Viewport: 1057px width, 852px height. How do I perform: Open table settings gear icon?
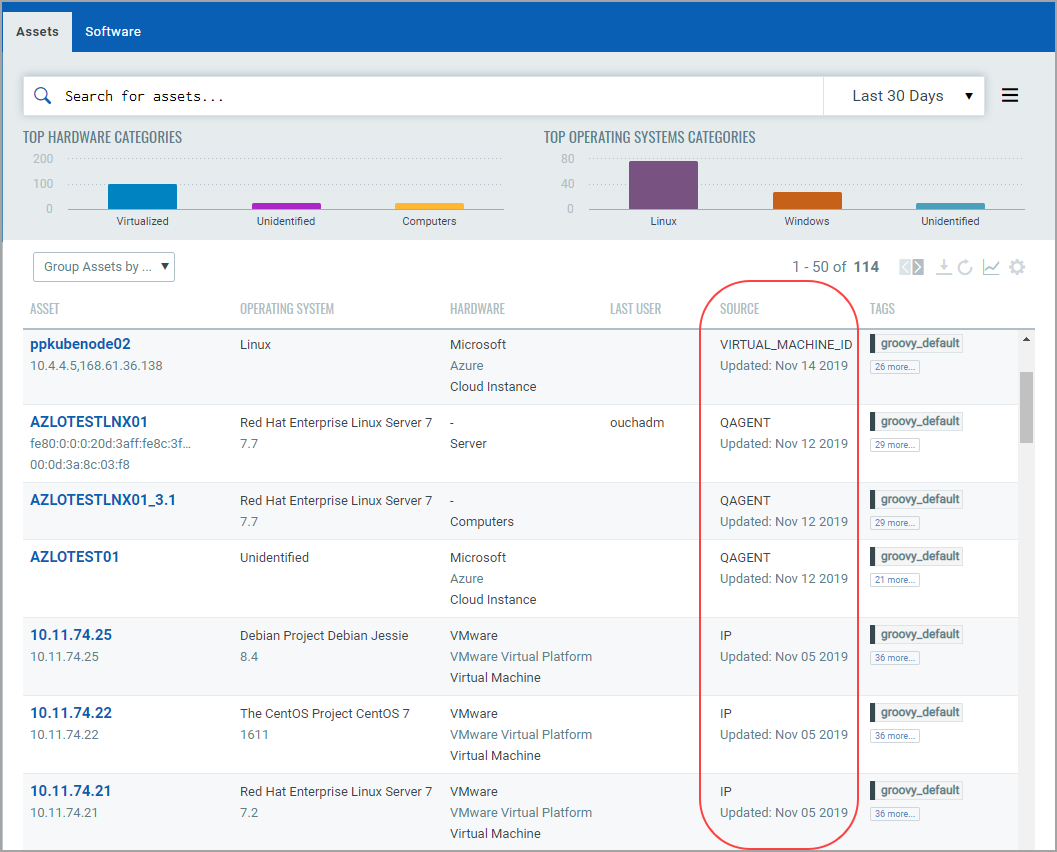coord(1017,268)
